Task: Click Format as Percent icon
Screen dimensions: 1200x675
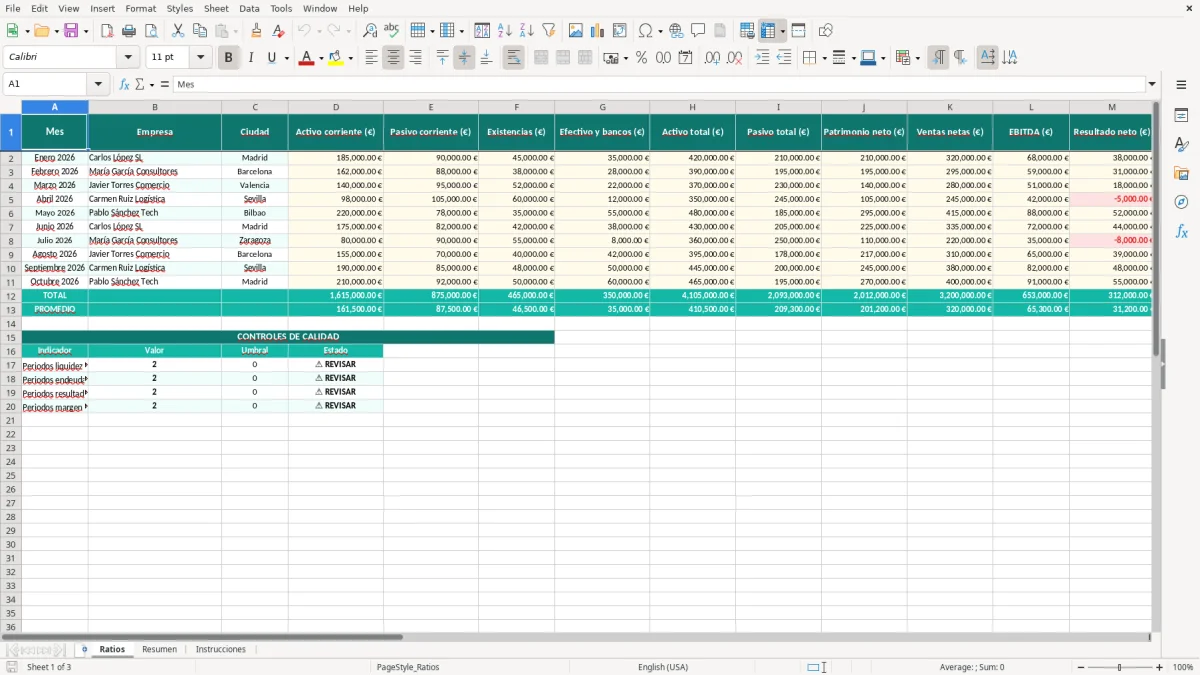Action: [642, 58]
